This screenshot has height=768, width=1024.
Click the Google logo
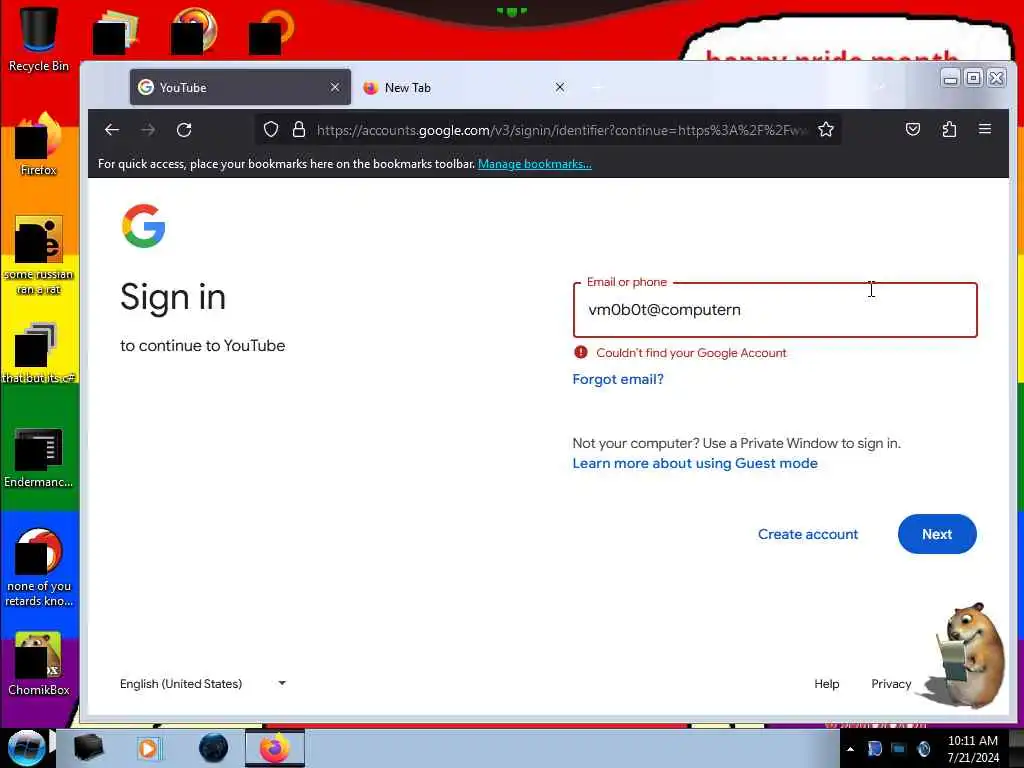(x=144, y=226)
